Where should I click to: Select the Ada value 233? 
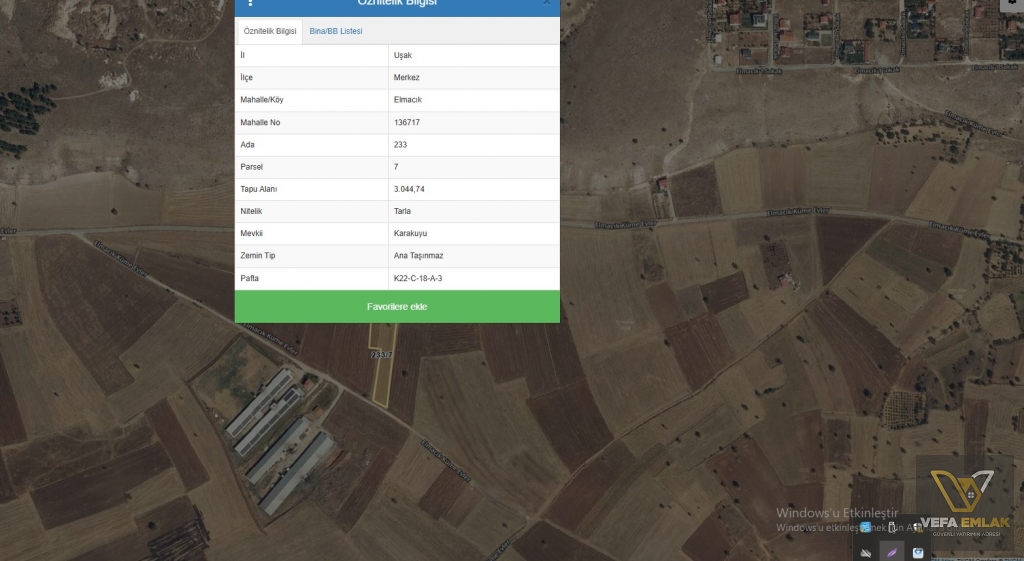(400, 145)
